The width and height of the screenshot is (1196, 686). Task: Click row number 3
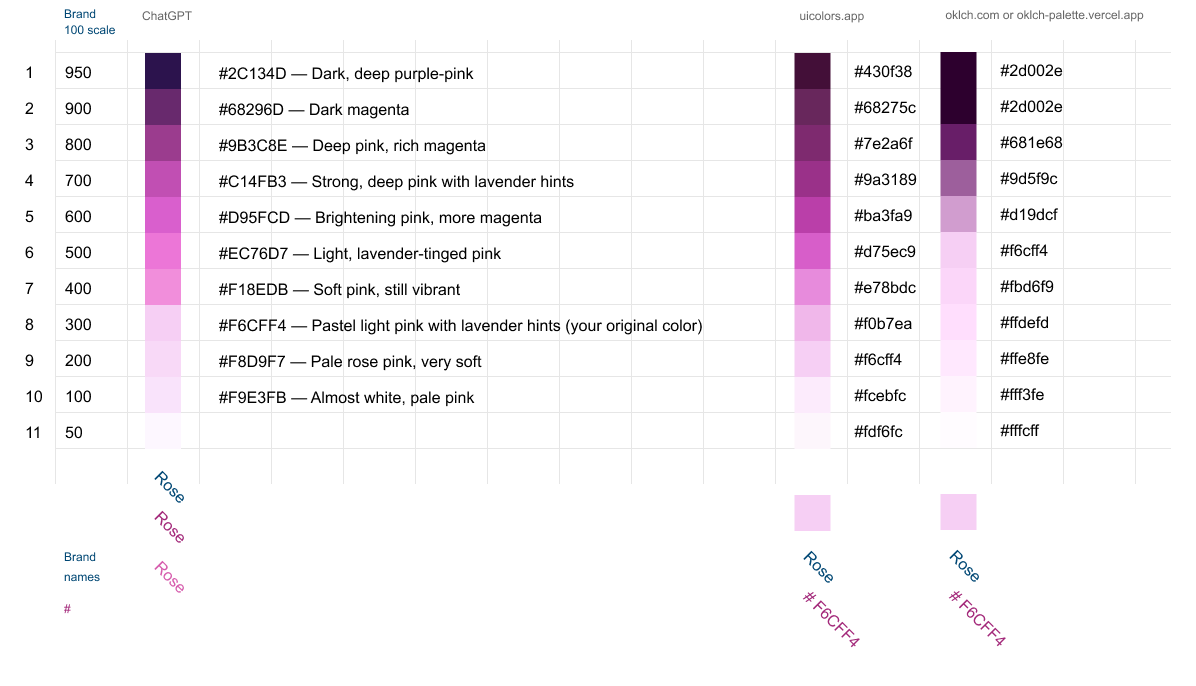point(30,144)
